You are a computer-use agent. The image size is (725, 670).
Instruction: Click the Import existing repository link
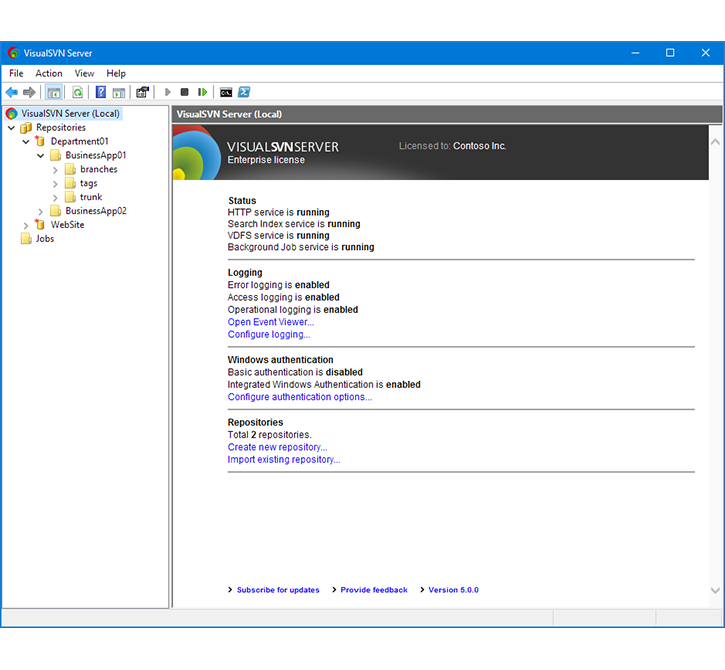point(284,460)
